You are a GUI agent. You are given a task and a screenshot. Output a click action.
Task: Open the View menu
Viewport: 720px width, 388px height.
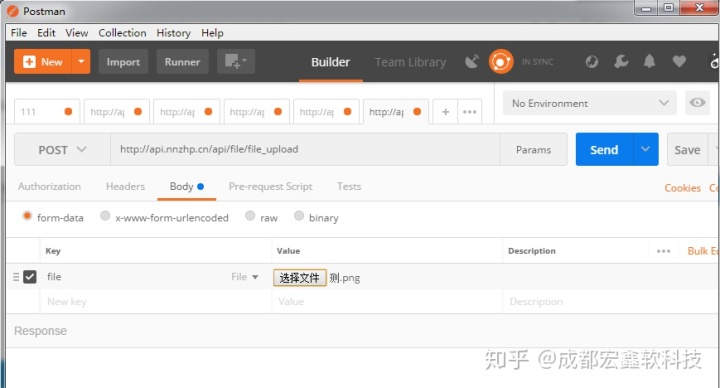click(x=77, y=33)
